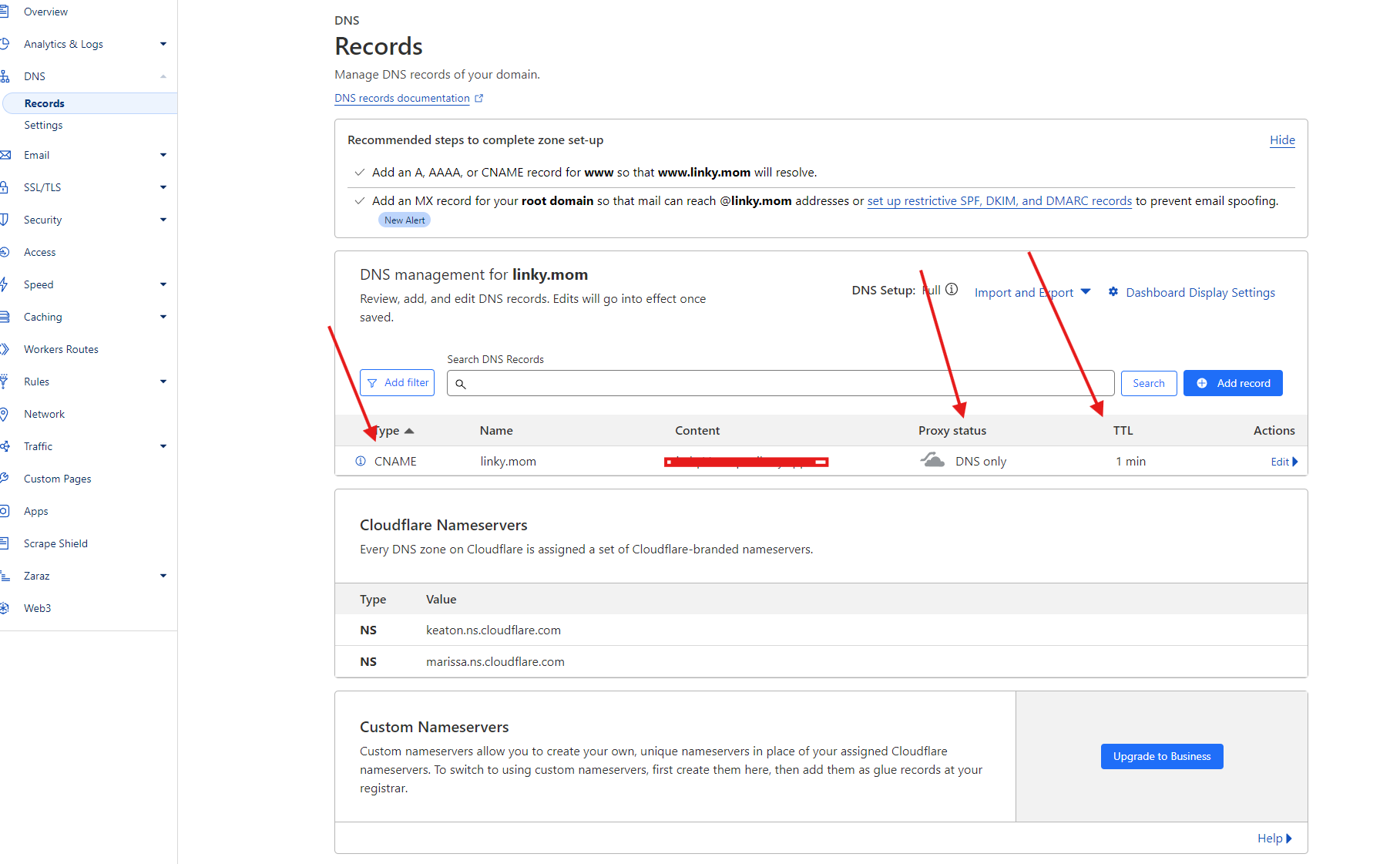Click the TTL column header
This screenshot has width=1400, height=864.
coord(1123,431)
